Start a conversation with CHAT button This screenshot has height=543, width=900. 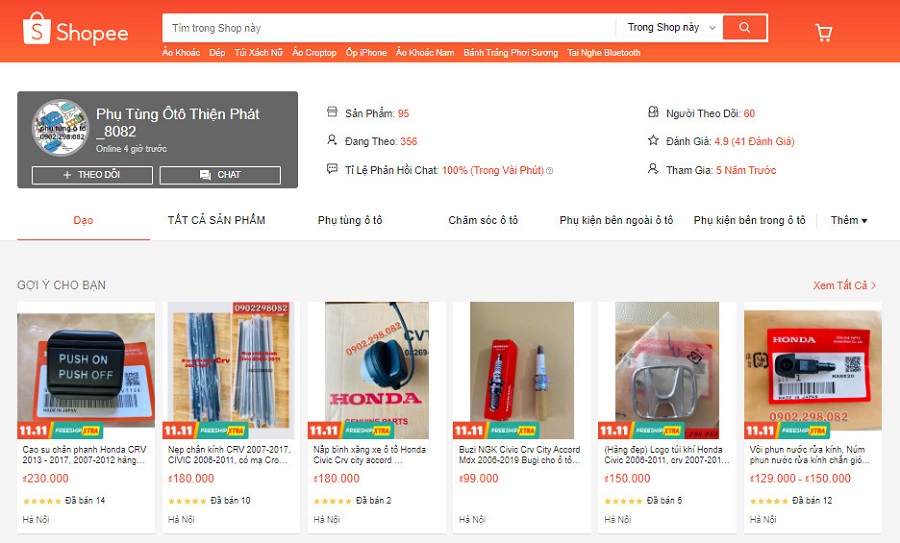click(x=220, y=175)
